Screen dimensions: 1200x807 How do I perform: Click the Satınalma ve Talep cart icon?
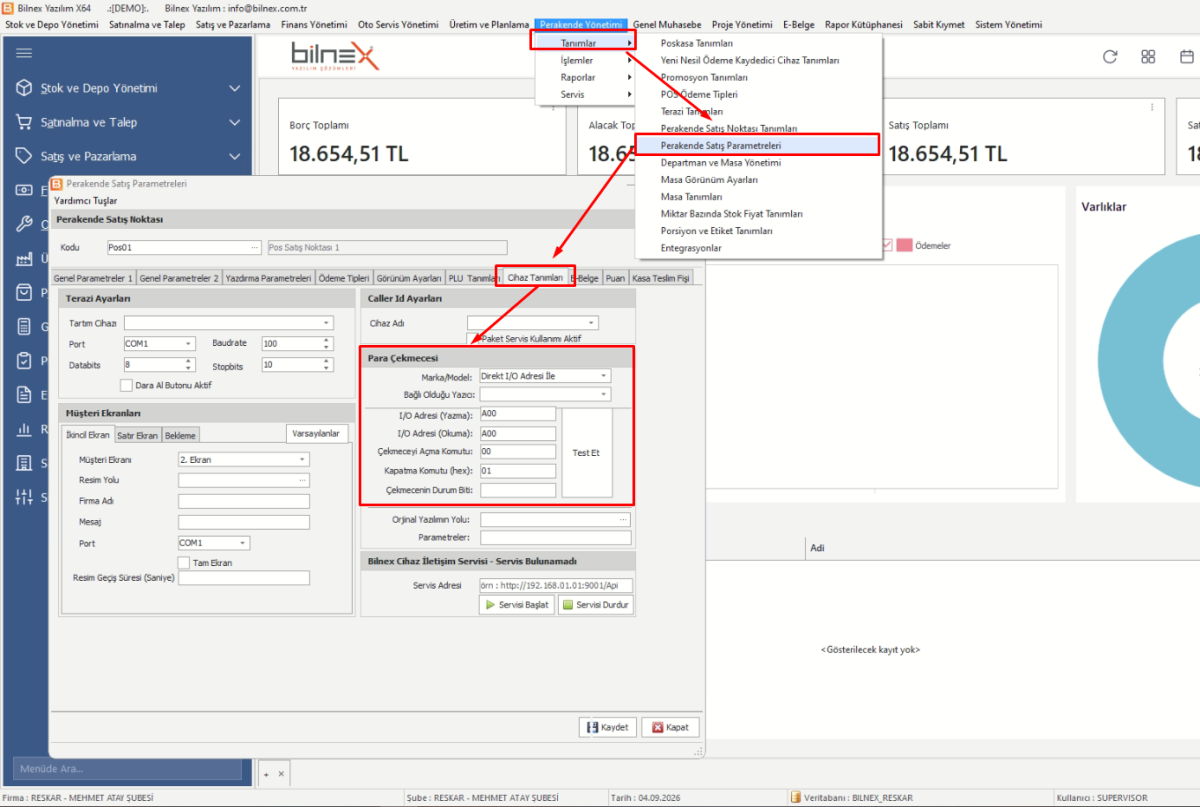(24, 122)
